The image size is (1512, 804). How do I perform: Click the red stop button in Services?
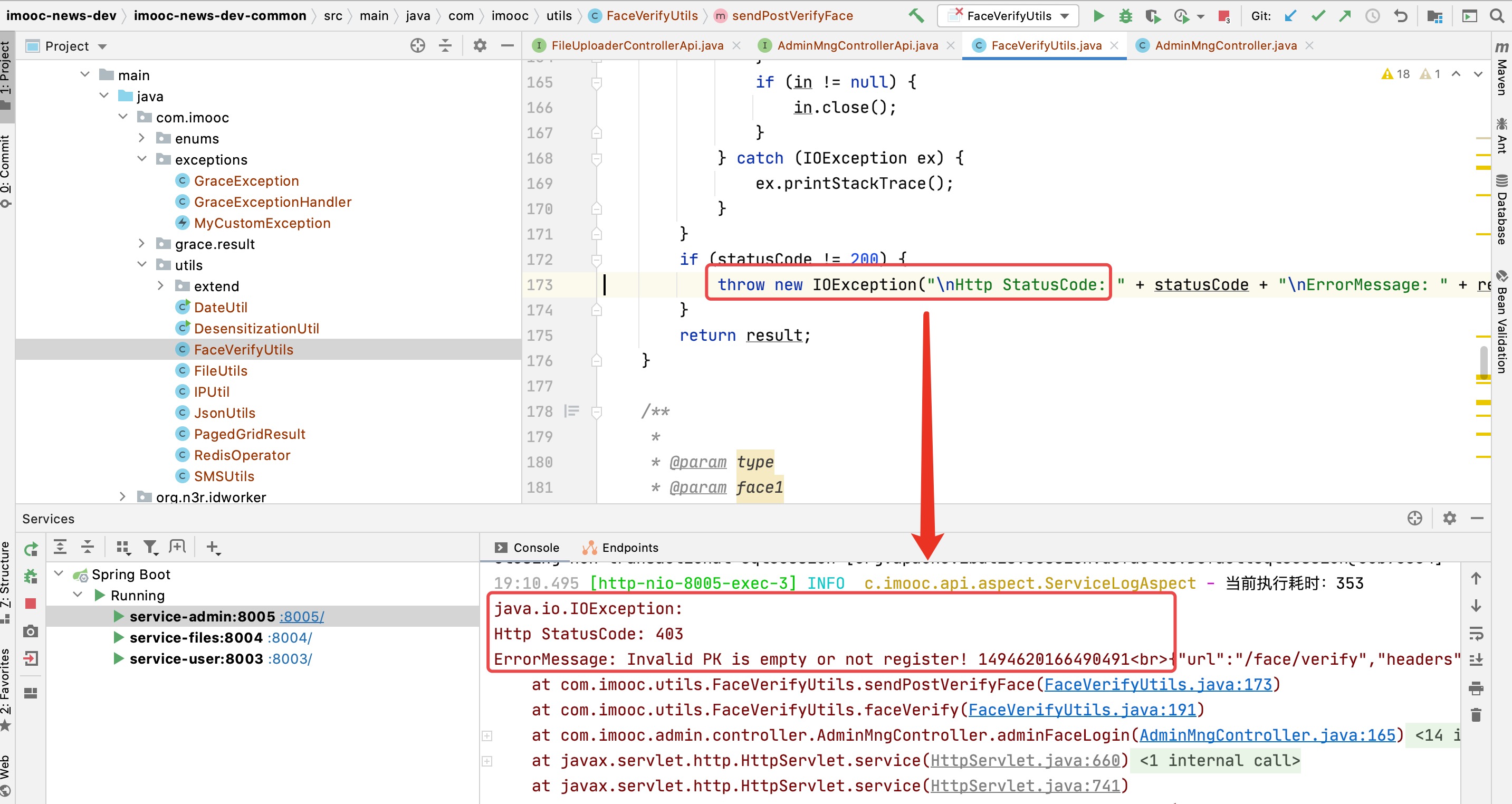click(31, 604)
